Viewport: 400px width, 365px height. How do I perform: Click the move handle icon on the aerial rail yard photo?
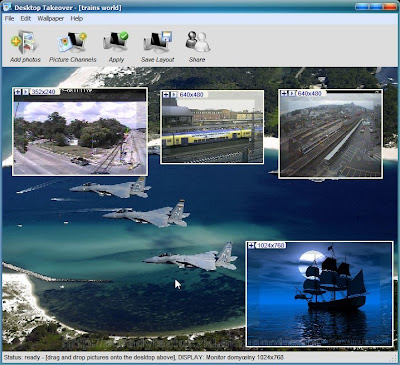click(284, 93)
